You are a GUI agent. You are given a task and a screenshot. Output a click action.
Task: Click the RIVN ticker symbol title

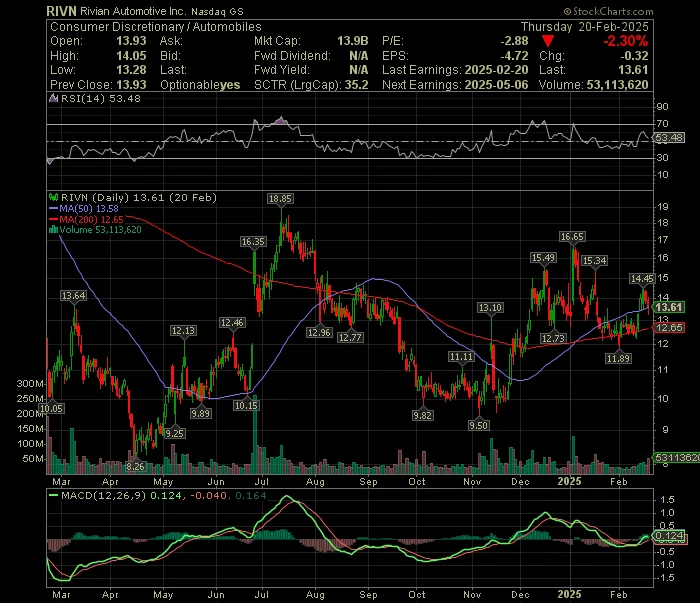(62, 11)
